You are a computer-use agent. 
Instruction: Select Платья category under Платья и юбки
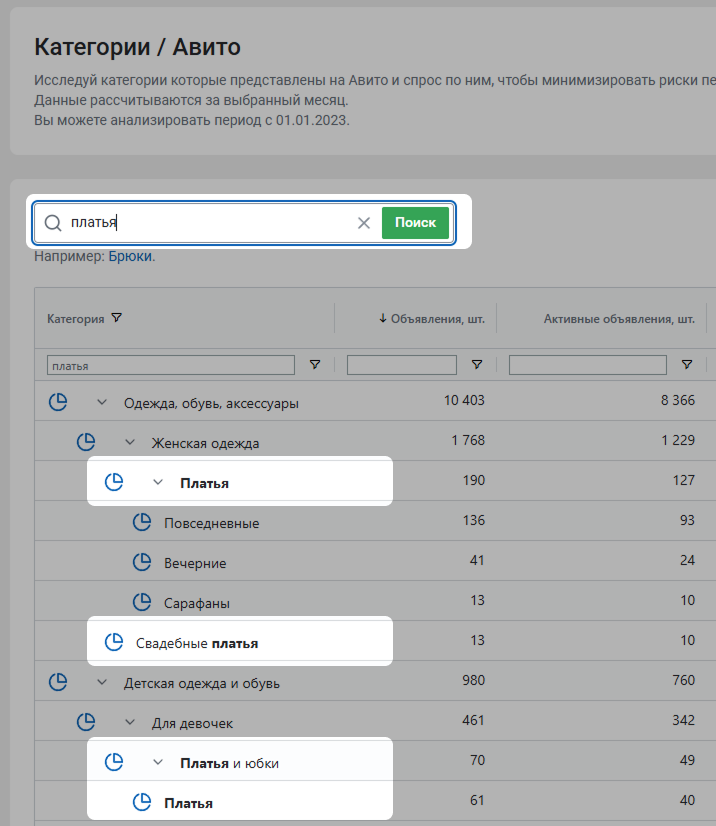point(189,804)
